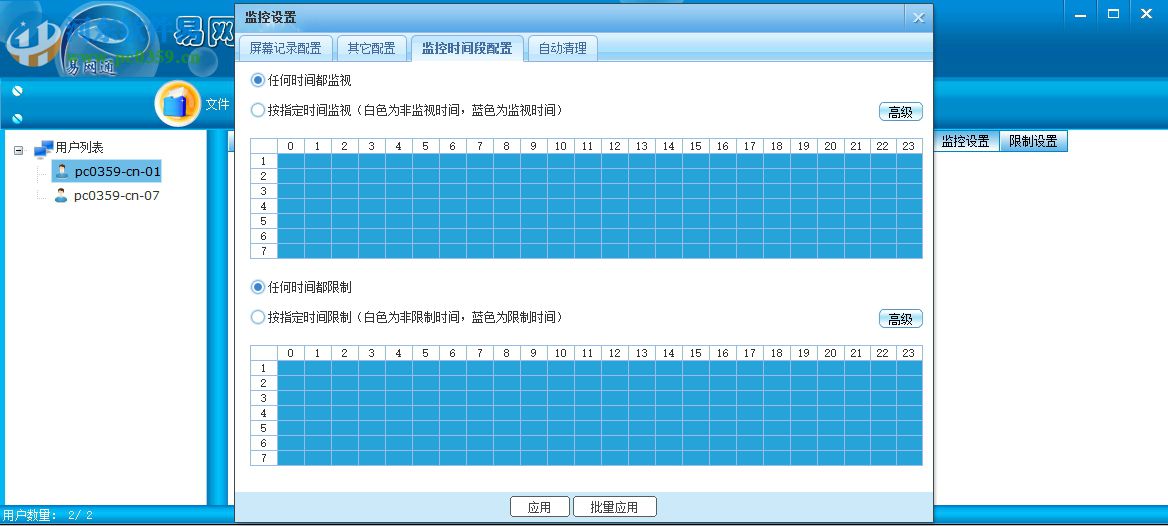Switch to 监控时间段配置 tab
Viewport: 1168px width, 526px height.
467,49
